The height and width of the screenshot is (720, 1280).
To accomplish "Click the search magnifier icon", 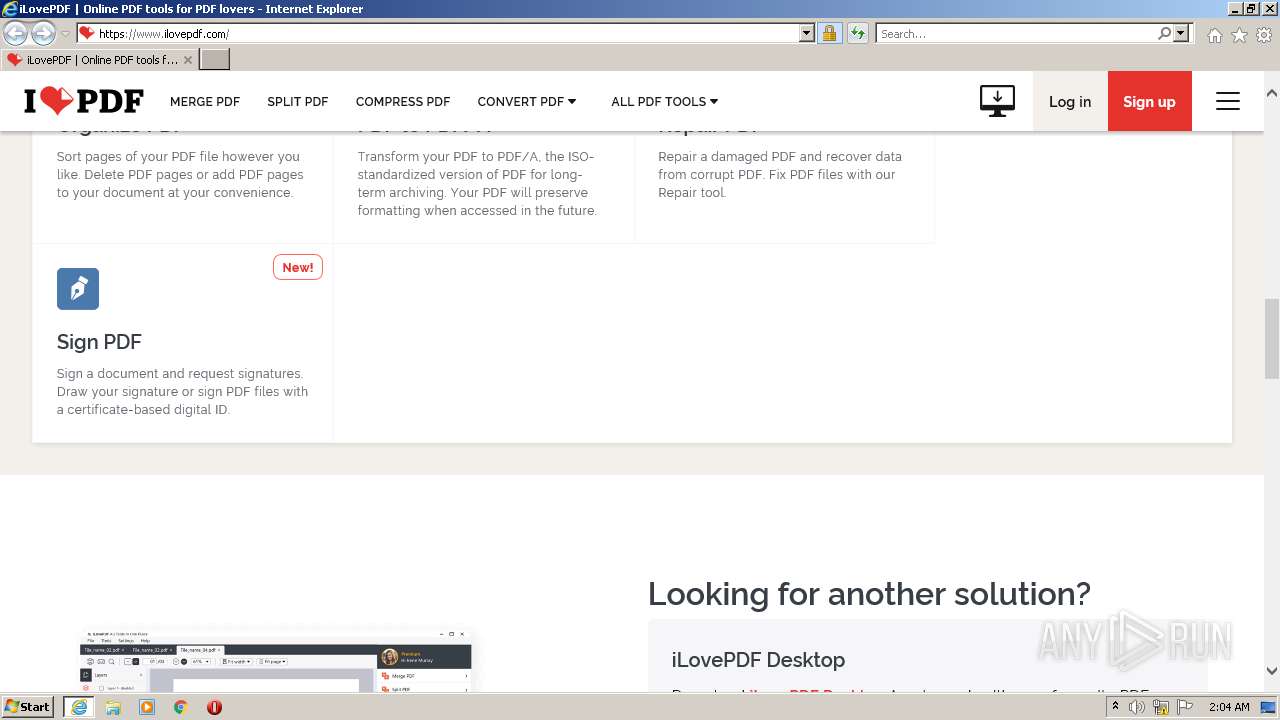I will (1164, 33).
